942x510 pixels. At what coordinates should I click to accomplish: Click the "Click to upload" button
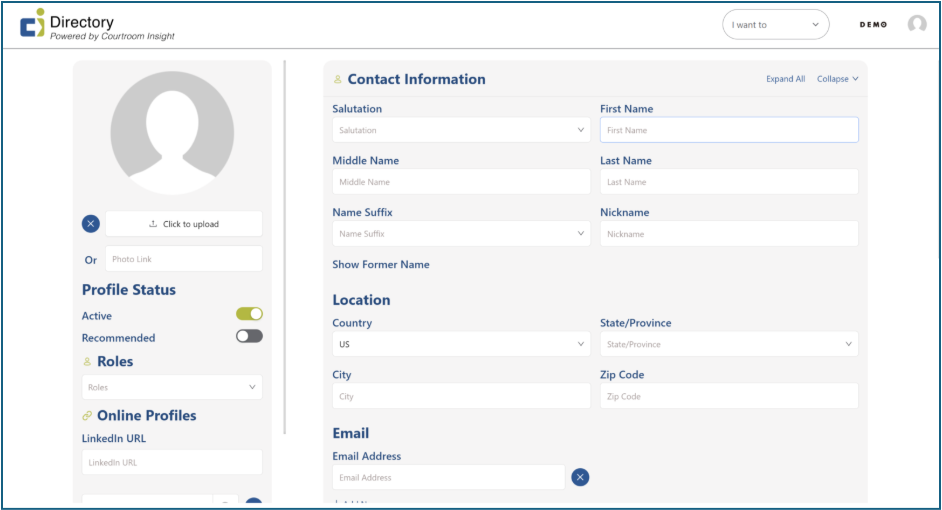click(184, 224)
